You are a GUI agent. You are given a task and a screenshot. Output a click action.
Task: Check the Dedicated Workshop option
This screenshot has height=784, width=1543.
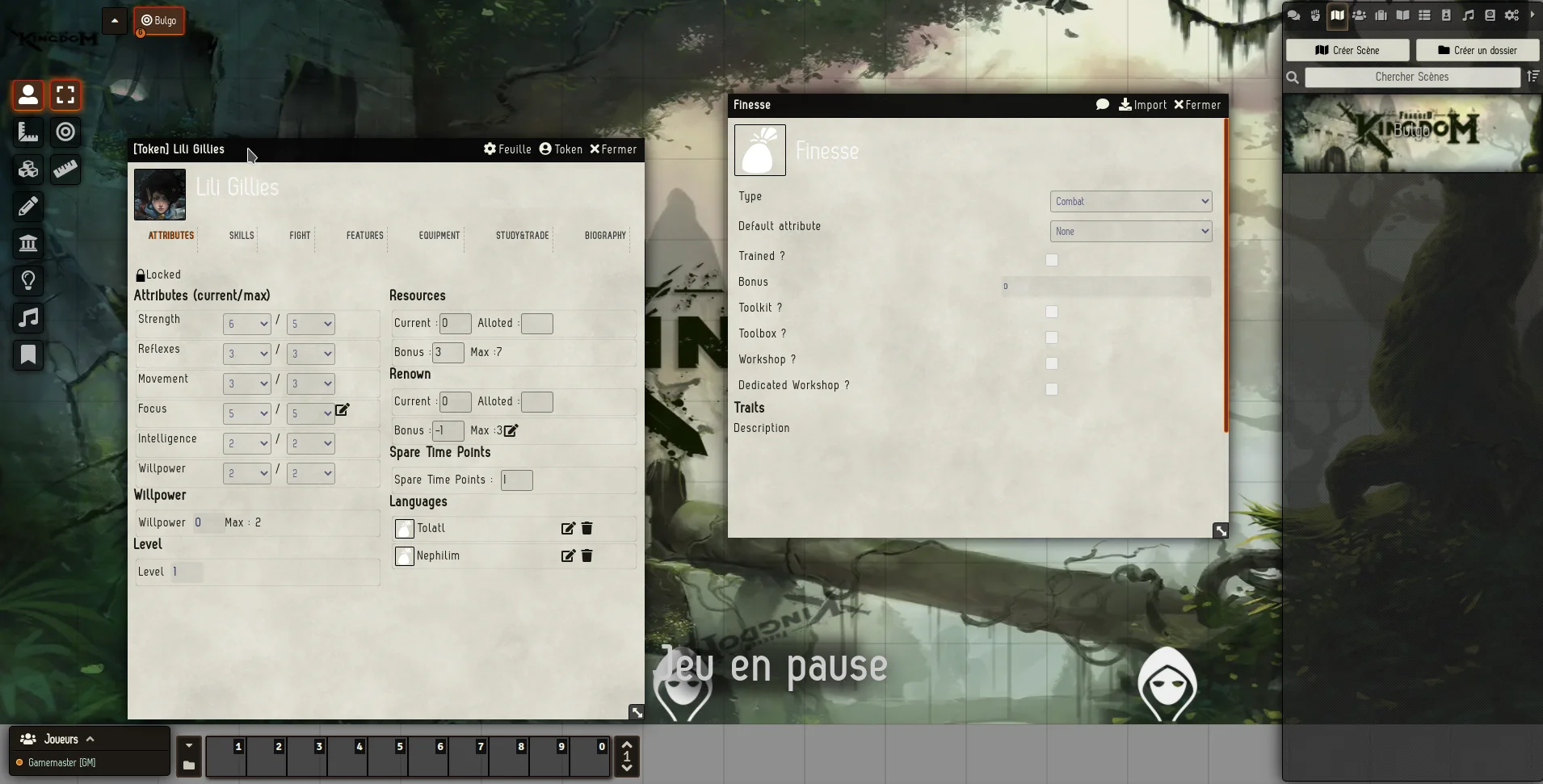[x=1051, y=389]
